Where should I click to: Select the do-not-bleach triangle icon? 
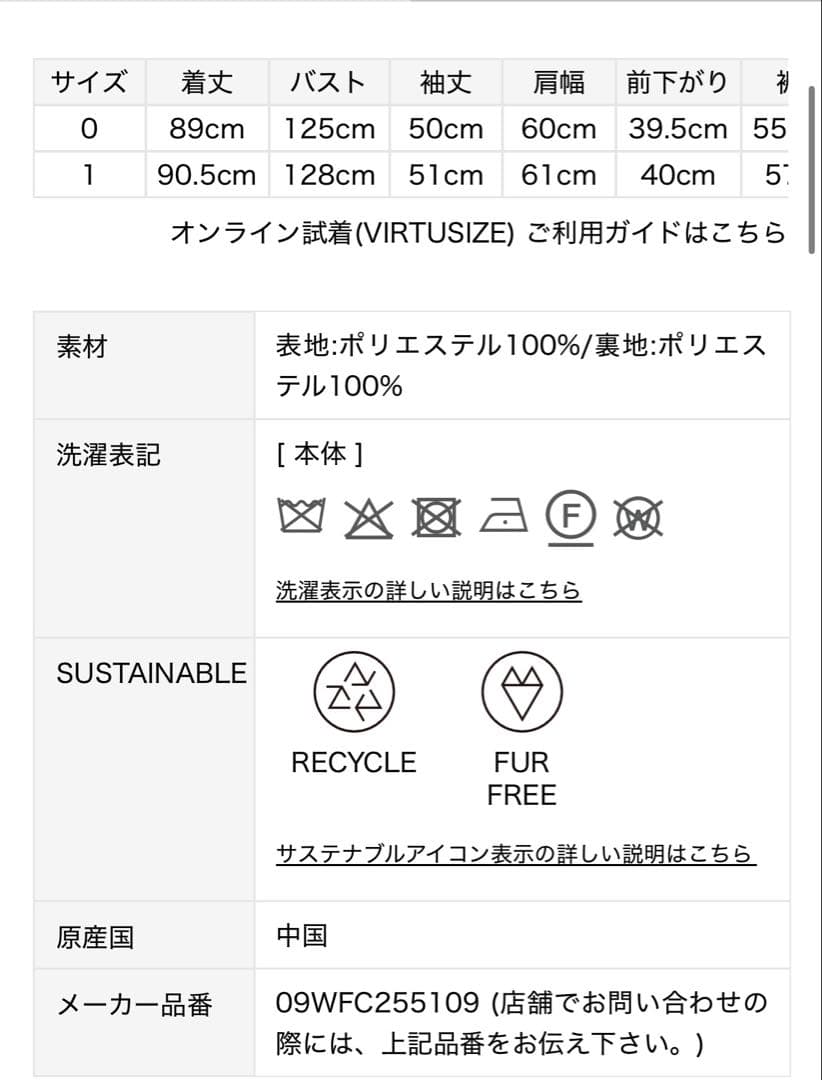pos(367,516)
